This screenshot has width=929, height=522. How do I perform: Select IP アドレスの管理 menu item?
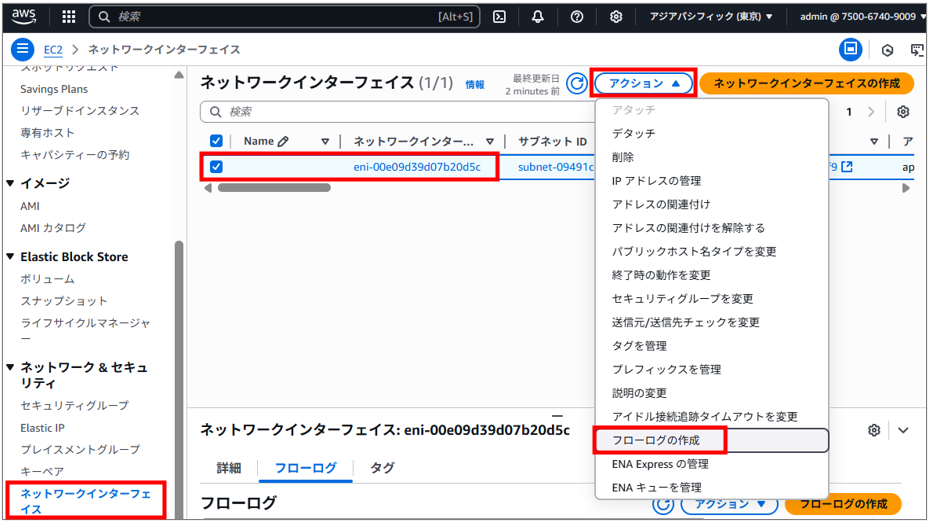tap(712, 181)
